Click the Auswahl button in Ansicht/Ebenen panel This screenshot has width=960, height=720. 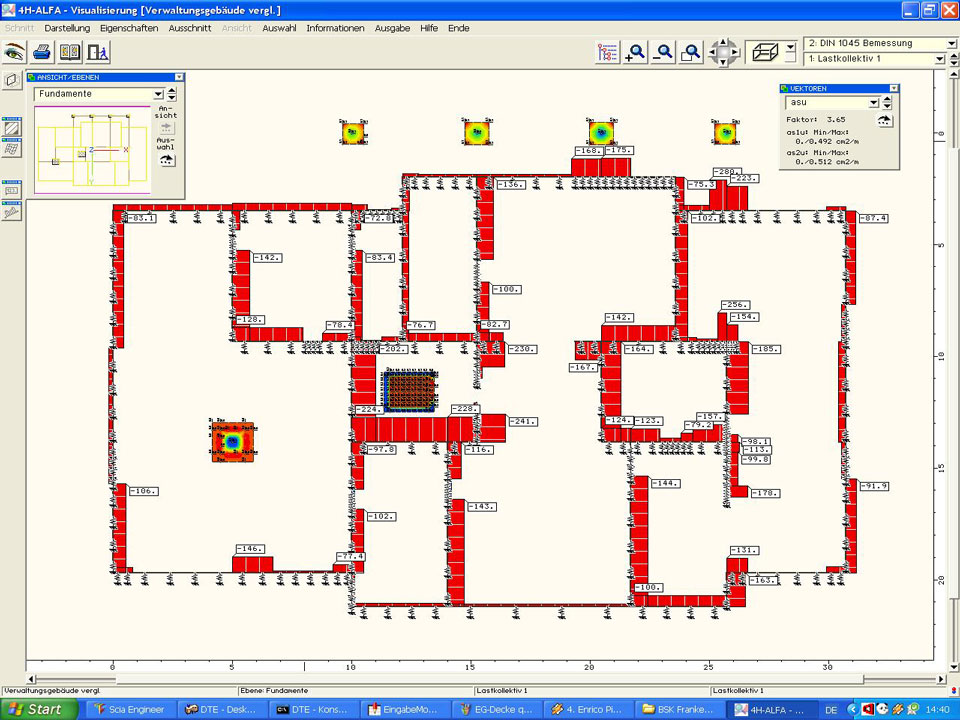point(166,159)
